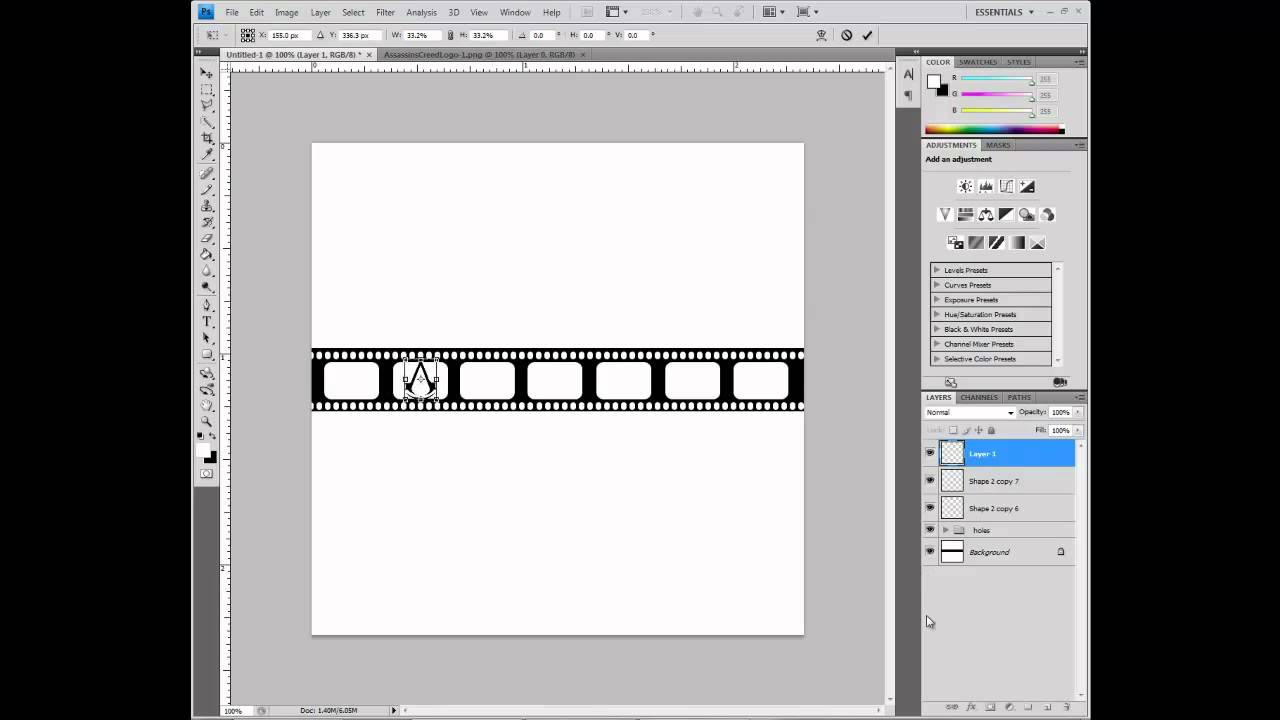
Task: Open the Filter menu
Action: (385, 12)
